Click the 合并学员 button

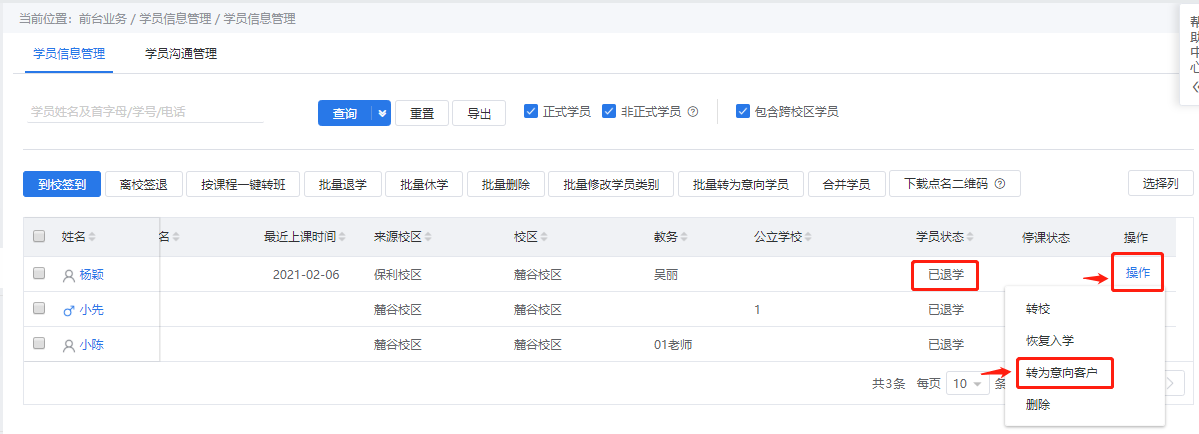tap(846, 184)
